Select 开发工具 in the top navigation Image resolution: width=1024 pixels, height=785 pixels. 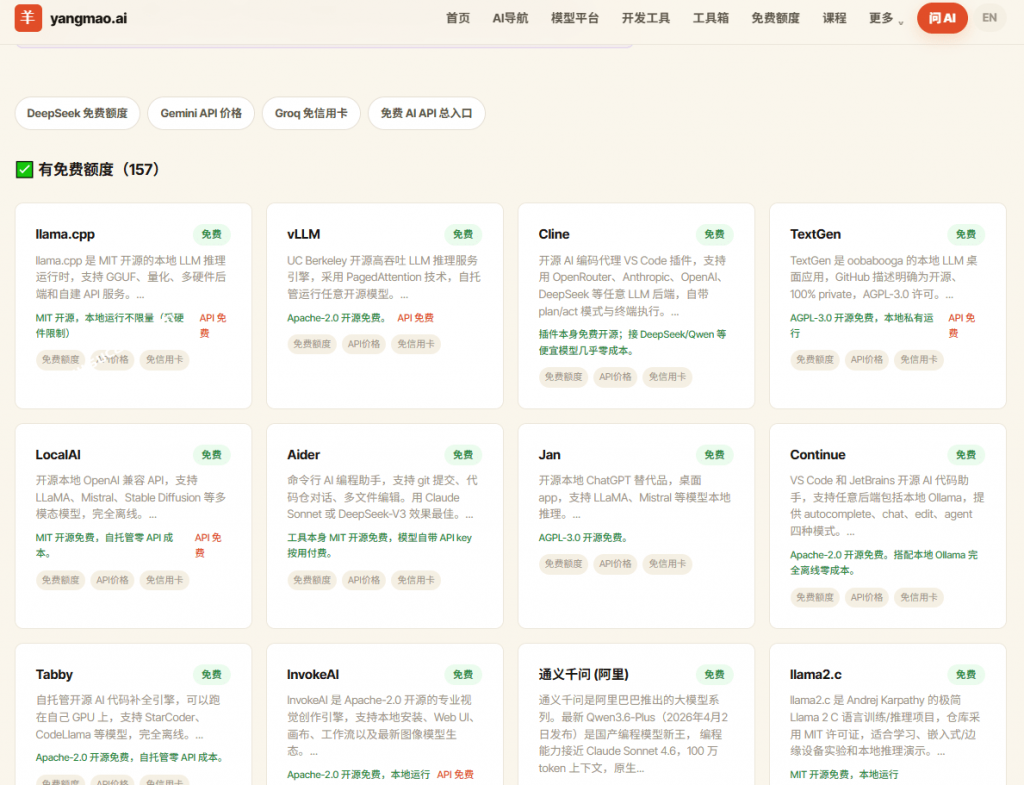[645, 18]
